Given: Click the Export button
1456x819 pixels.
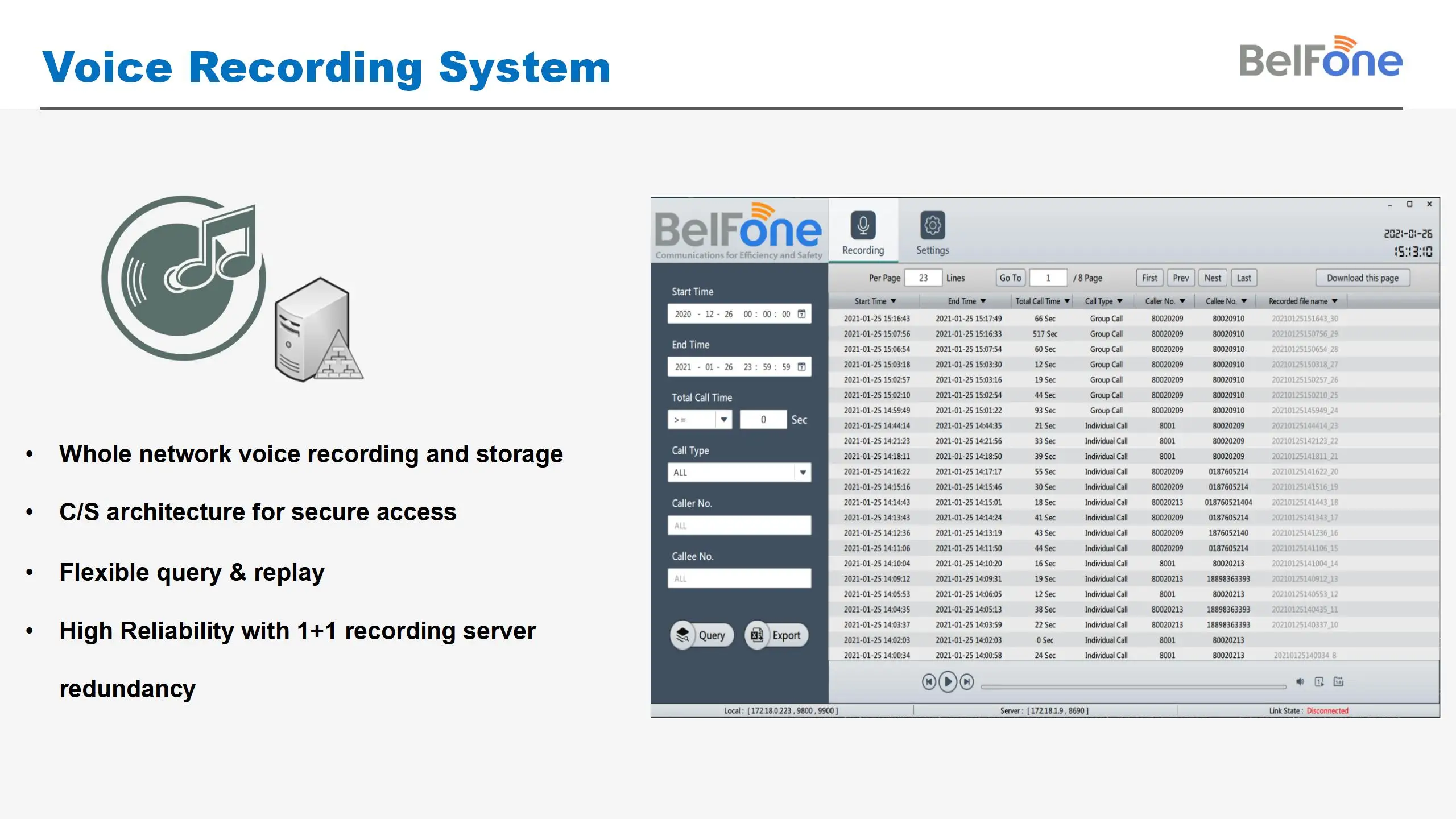Looking at the screenshot, I should click(x=776, y=635).
